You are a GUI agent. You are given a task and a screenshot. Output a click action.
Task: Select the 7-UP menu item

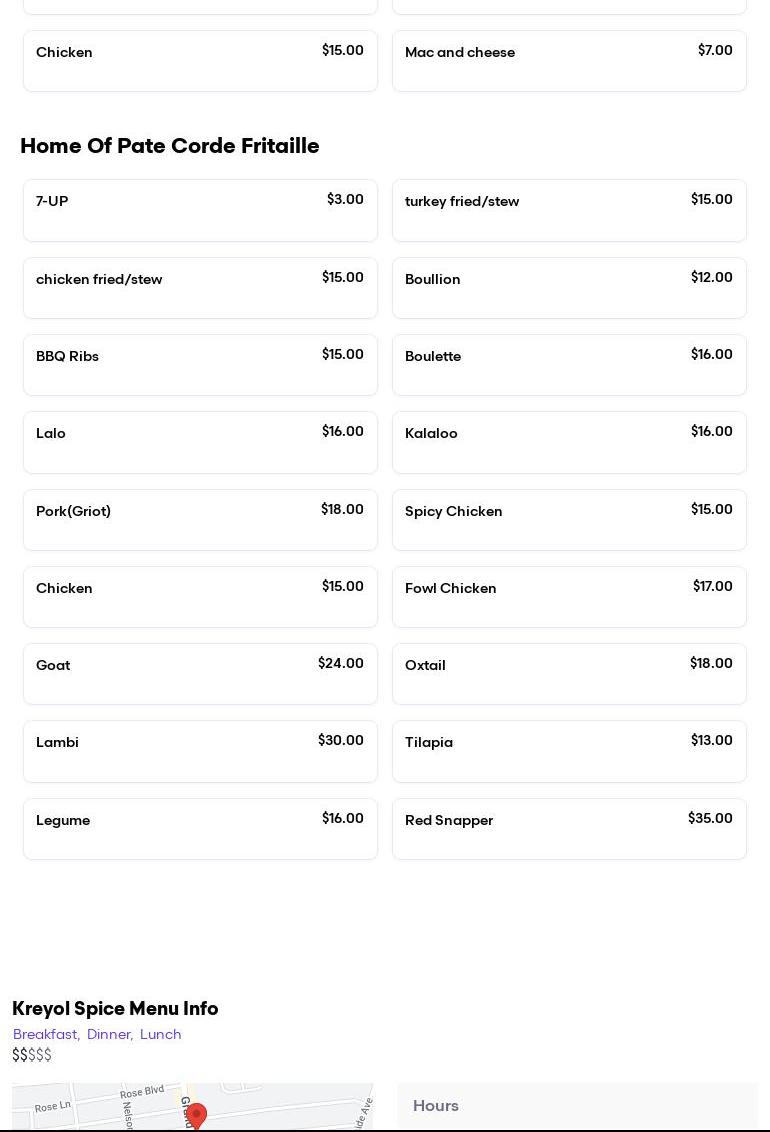200,211
